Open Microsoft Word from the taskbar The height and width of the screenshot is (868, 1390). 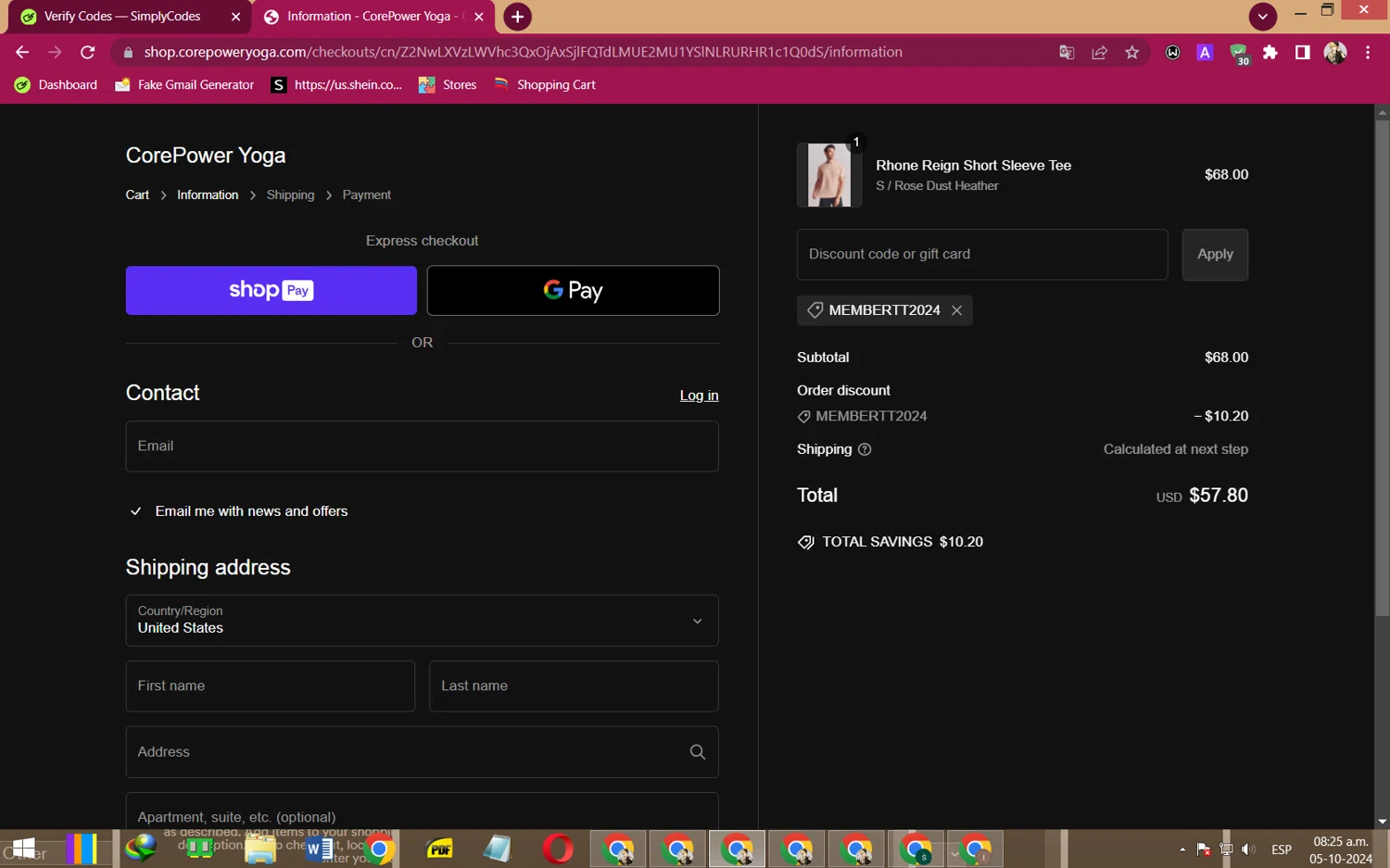pos(320,849)
